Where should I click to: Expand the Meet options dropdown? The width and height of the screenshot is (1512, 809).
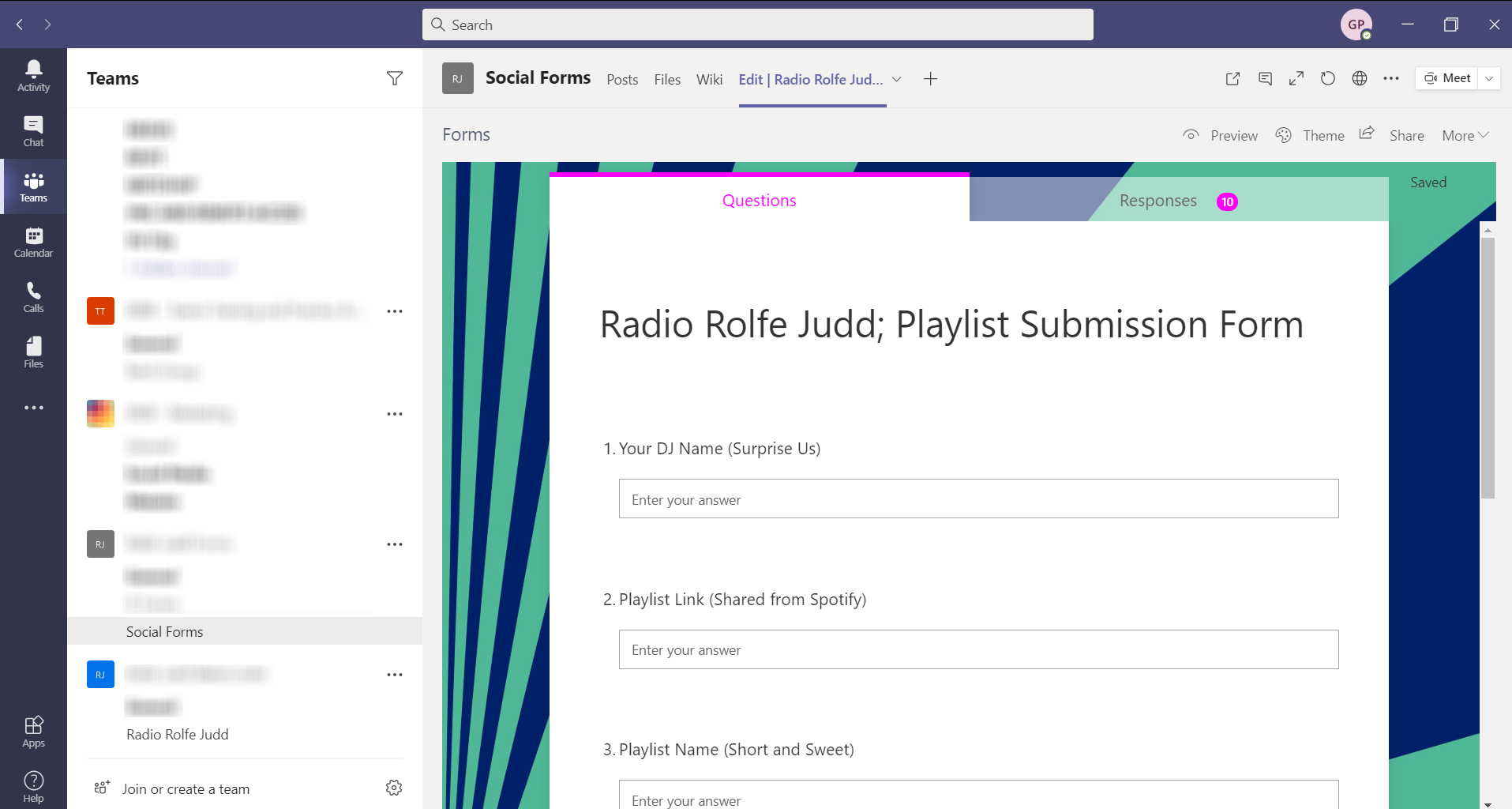(1489, 78)
